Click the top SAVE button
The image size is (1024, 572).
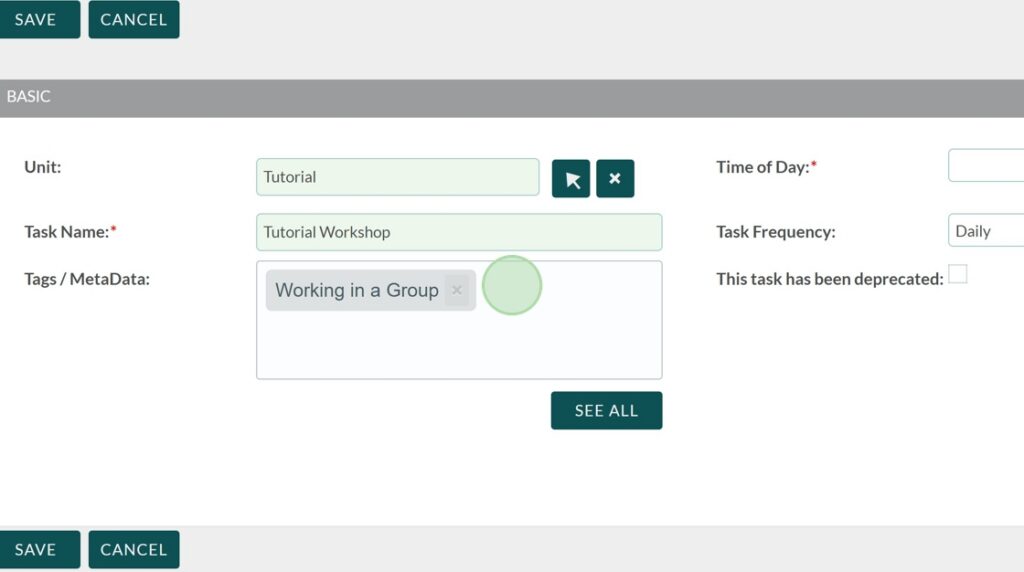pyautogui.click(x=36, y=20)
